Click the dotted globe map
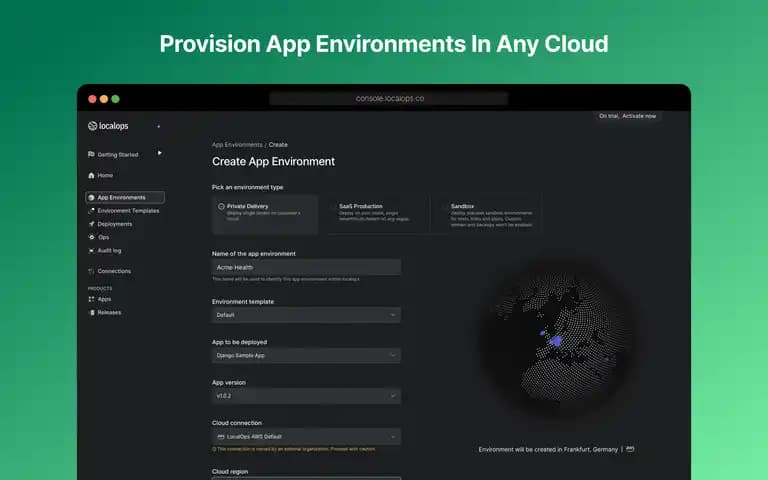The height and width of the screenshot is (480, 768). pos(558,339)
